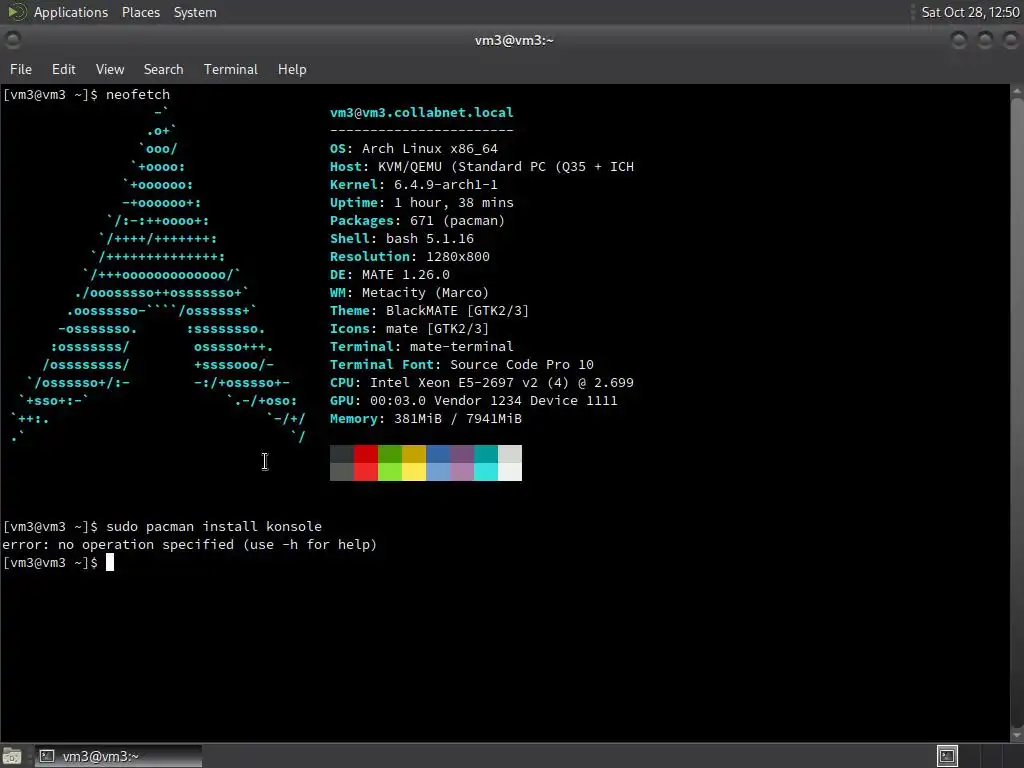This screenshot has height=768, width=1024.
Task: Click the Terminal Font: Source Code Pro line
Action: [x=462, y=364]
